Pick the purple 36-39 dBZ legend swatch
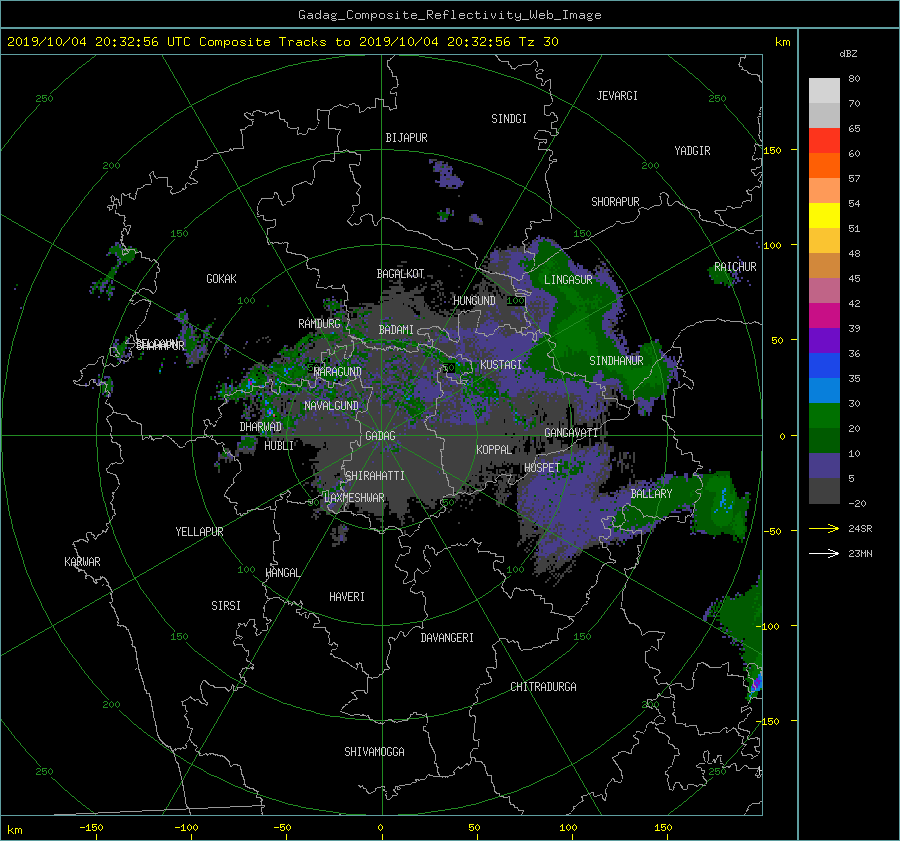Viewport: 900px width, 841px height. [x=824, y=340]
